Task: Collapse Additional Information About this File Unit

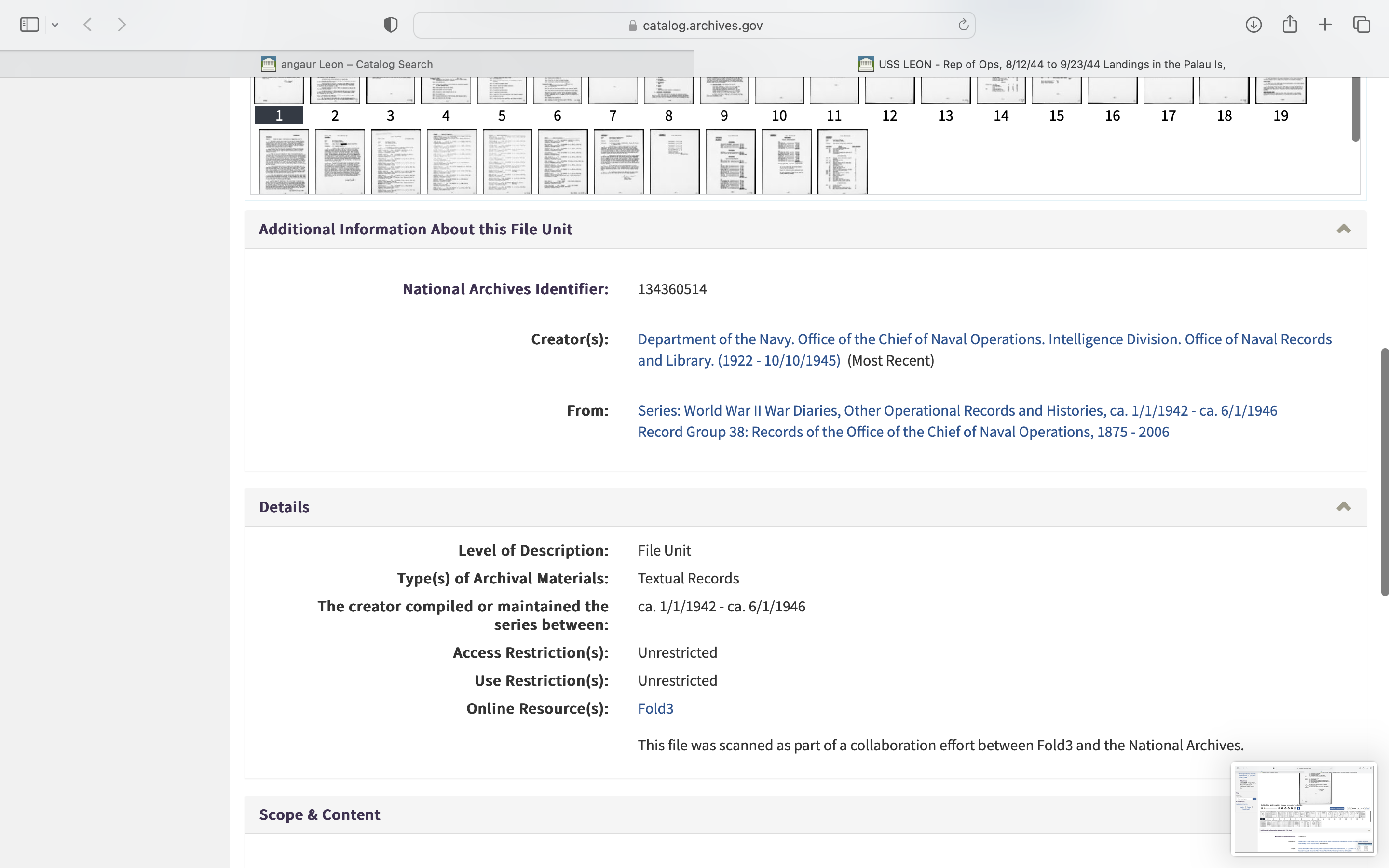Action: [x=1343, y=229]
